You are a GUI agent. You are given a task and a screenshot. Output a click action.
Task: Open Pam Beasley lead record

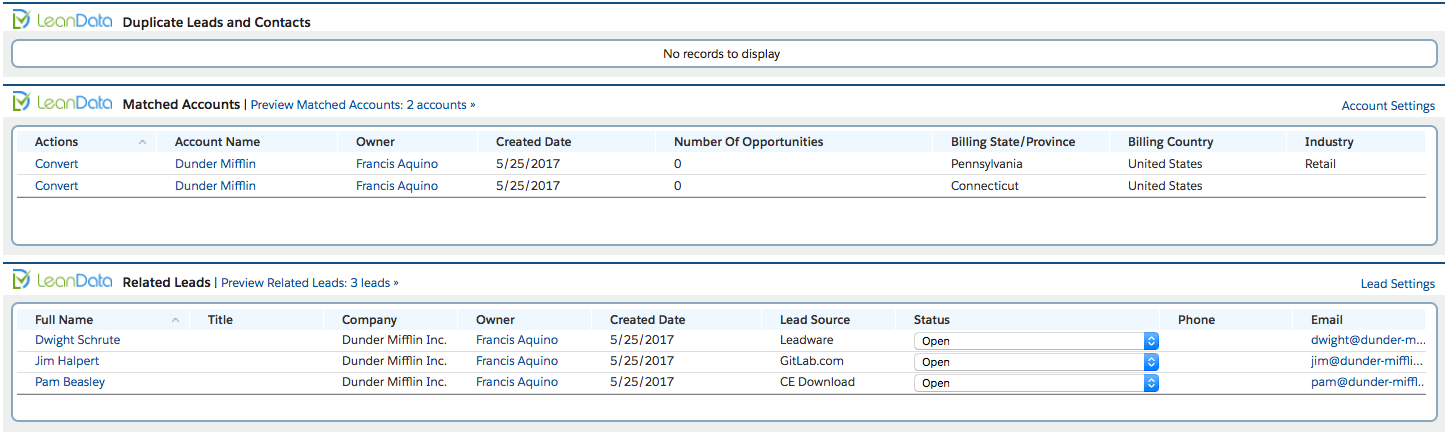coord(70,382)
